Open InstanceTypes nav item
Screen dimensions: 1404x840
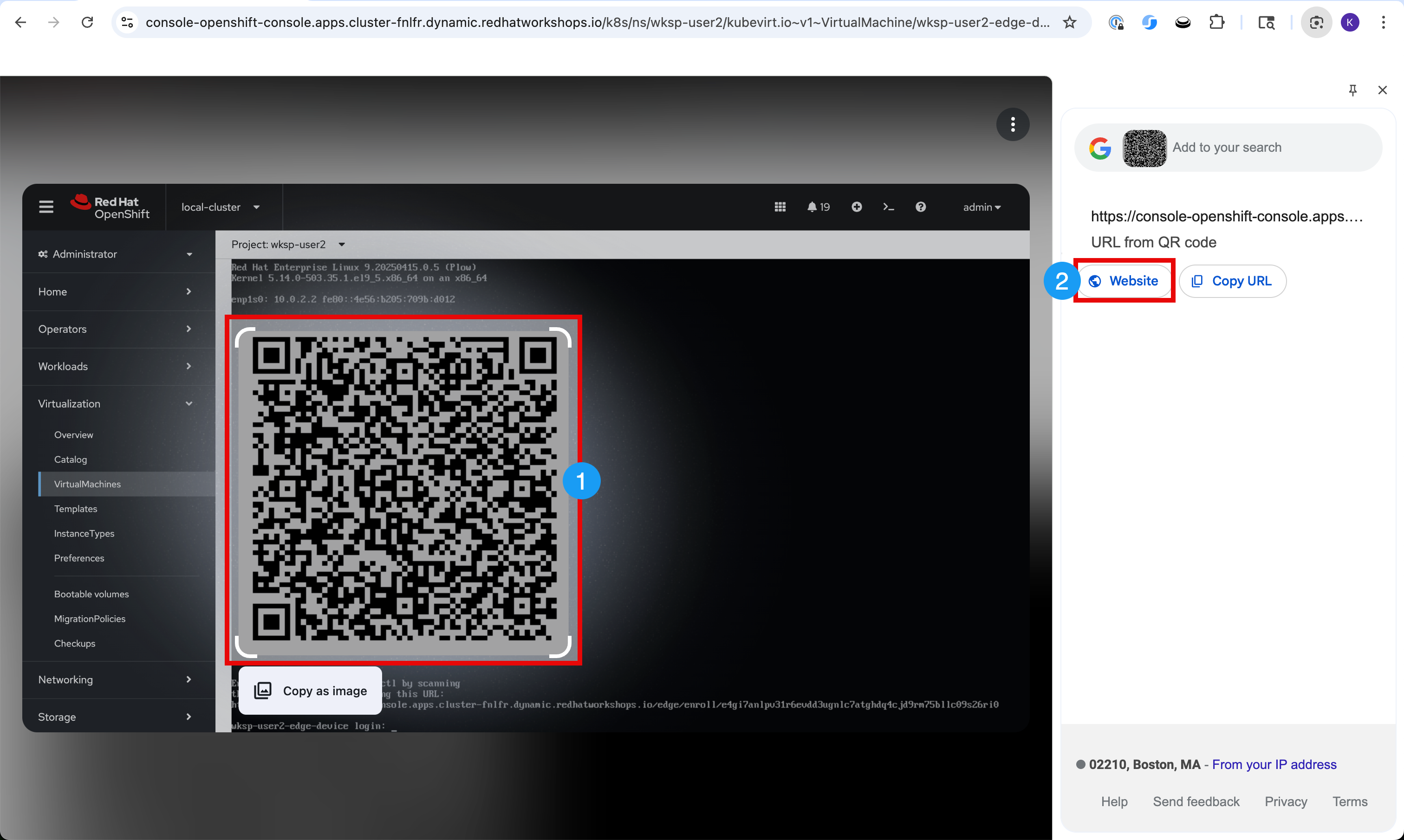[84, 533]
